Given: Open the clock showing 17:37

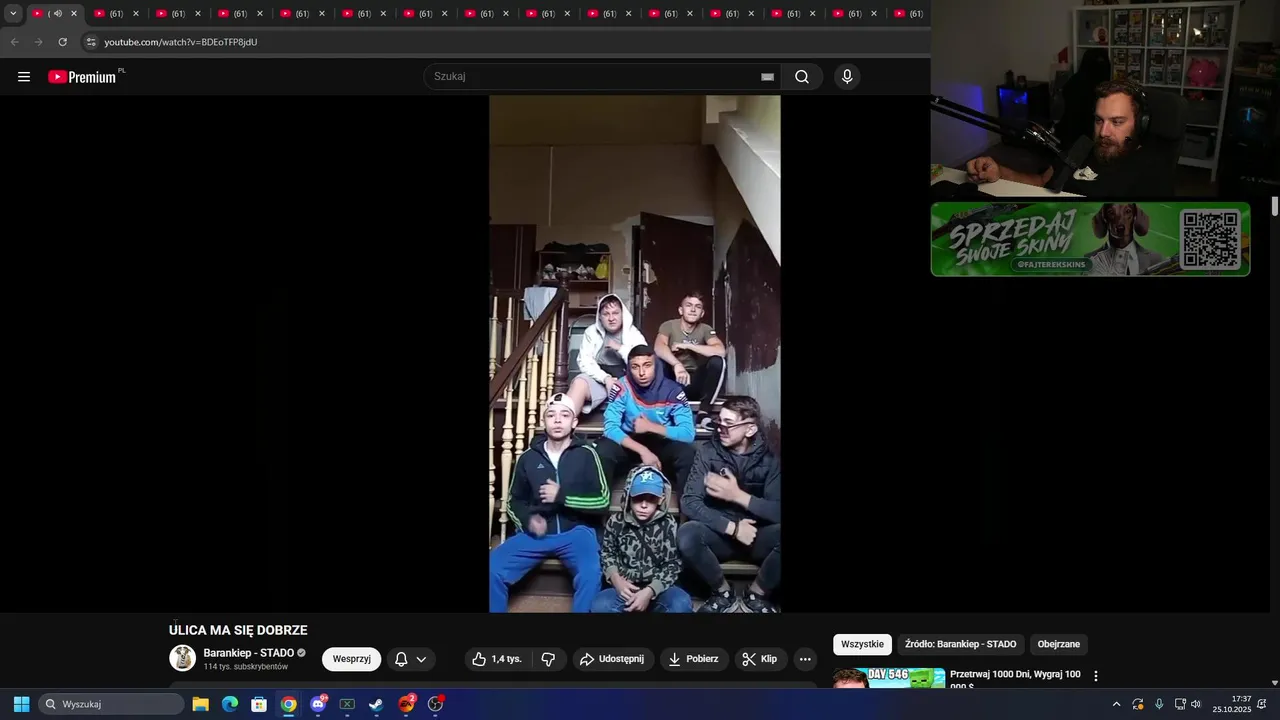Looking at the screenshot, I should [x=1232, y=704].
